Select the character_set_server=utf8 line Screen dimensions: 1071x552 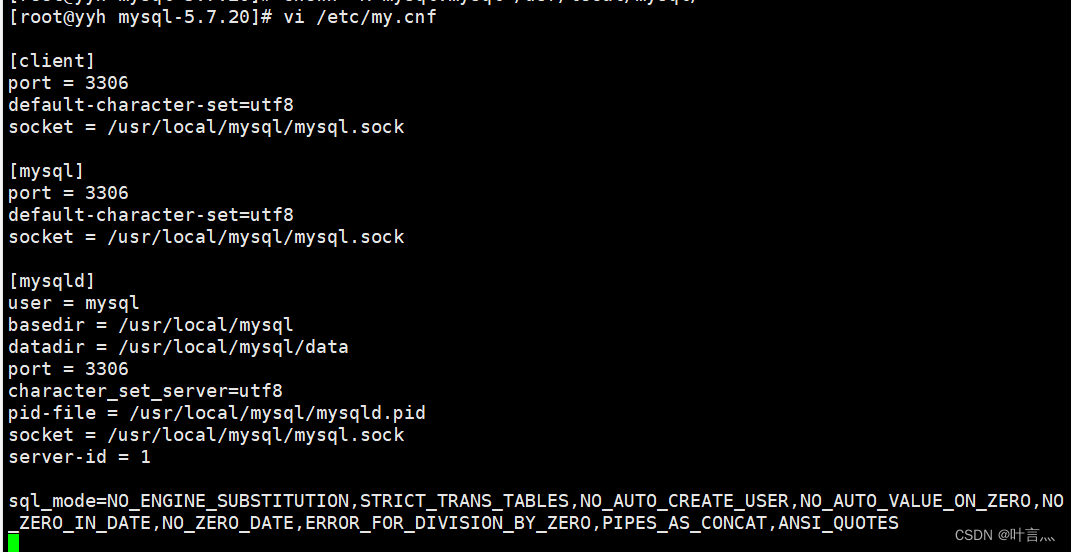tap(145, 391)
